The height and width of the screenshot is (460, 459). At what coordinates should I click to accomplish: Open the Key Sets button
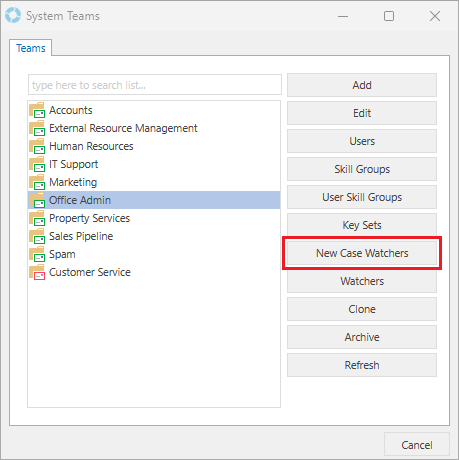coord(362,225)
